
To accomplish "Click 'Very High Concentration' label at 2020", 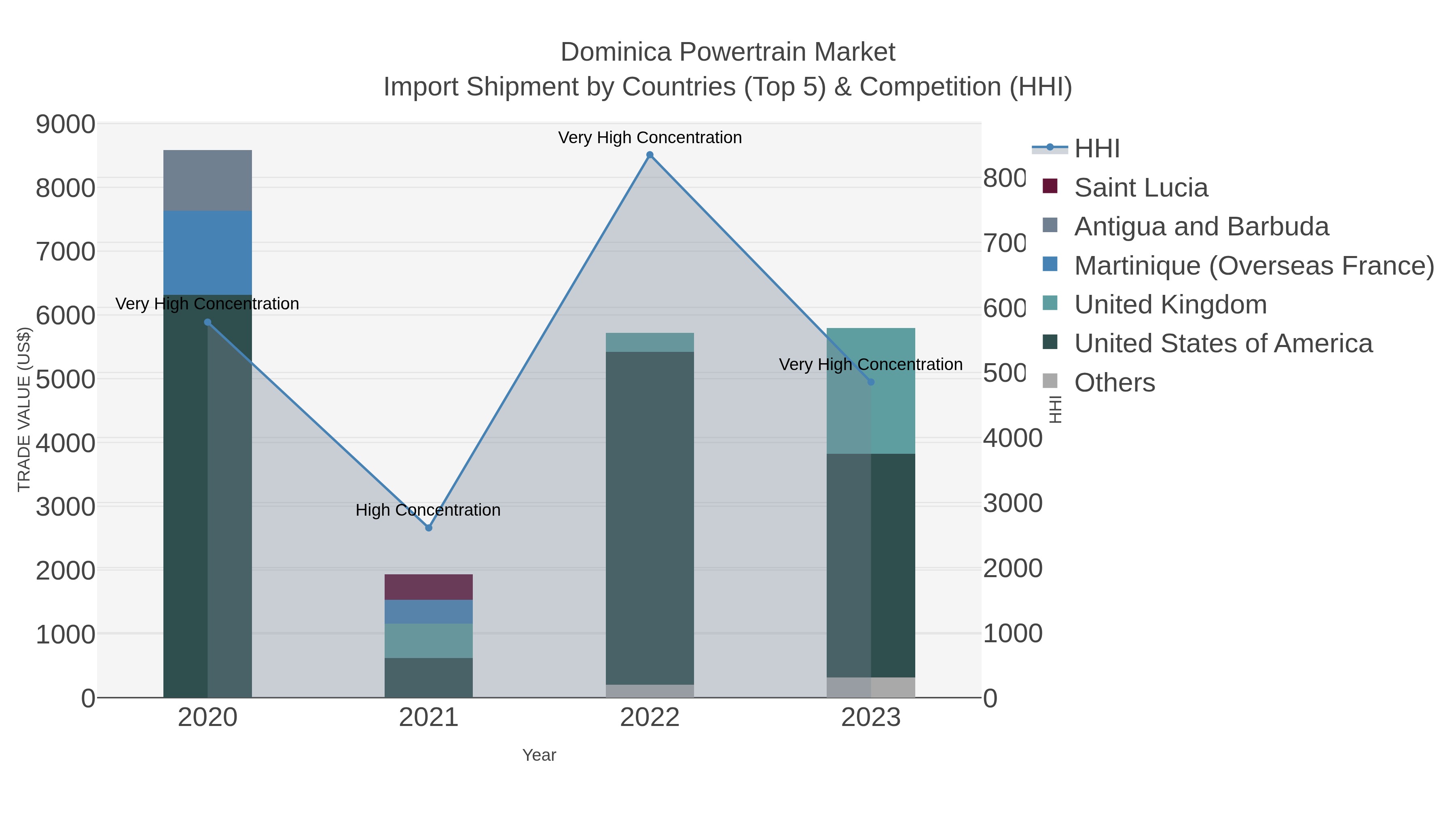I will (x=207, y=304).
